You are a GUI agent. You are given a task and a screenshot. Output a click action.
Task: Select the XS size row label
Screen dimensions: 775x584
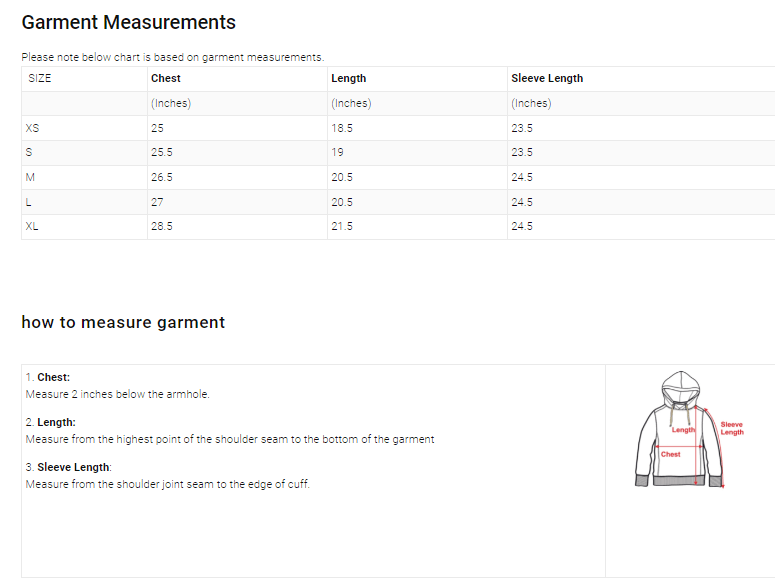coord(33,128)
